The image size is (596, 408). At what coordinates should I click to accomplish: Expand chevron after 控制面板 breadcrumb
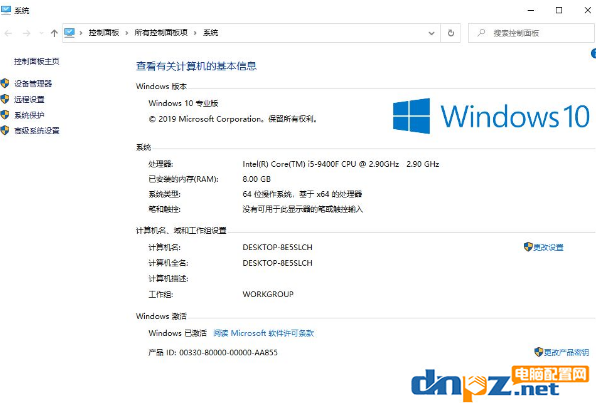point(127,33)
